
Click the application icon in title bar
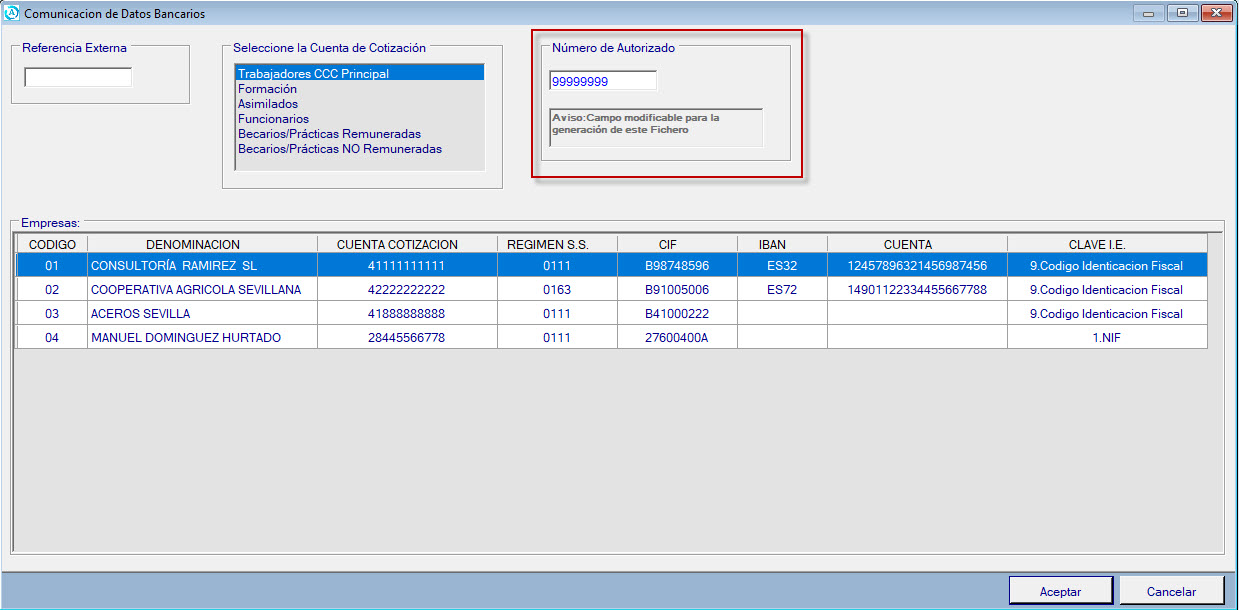pyautogui.click(x=12, y=14)
